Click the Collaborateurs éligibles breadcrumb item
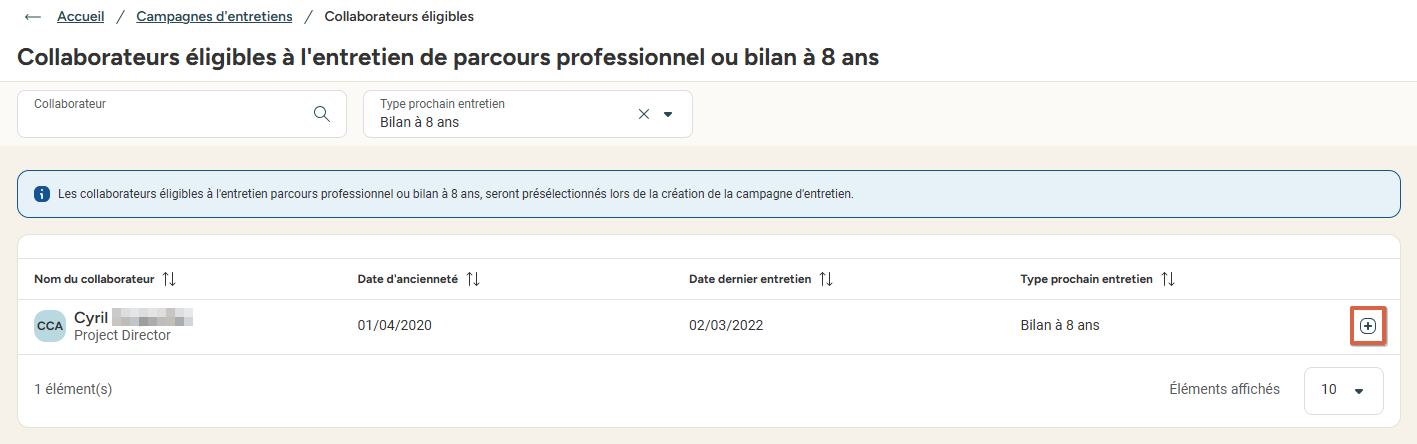Screen dimensions: 1417x444 click(x=399, y=17)
